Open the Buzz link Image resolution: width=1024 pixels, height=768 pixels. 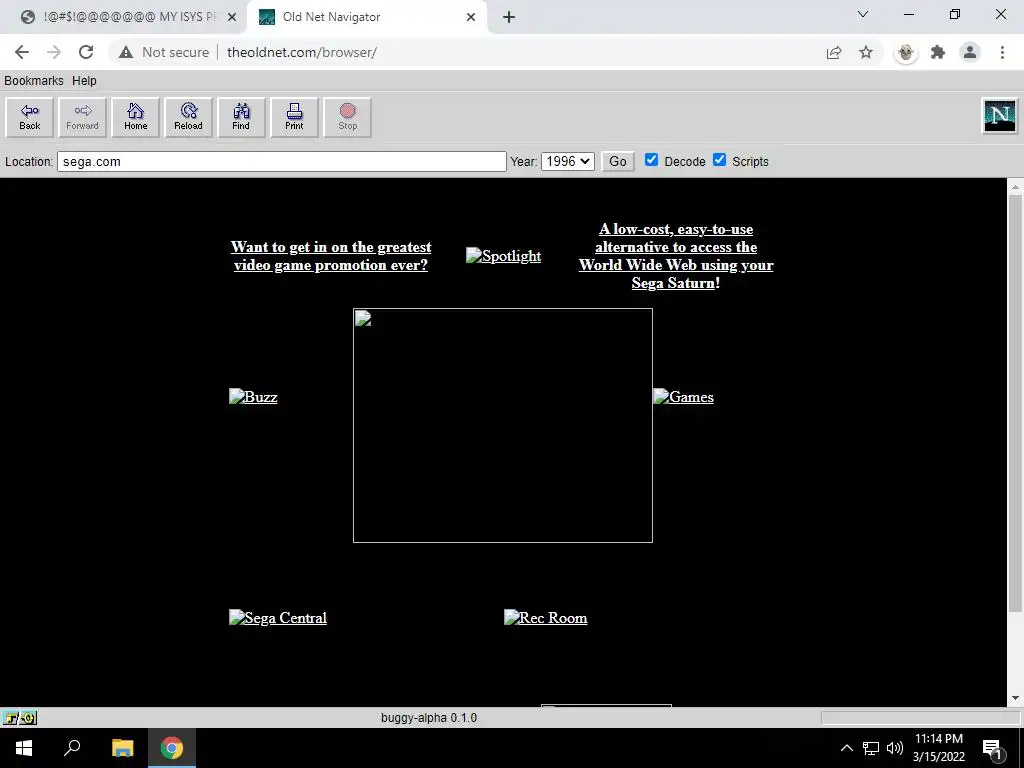tap(253, 397)
